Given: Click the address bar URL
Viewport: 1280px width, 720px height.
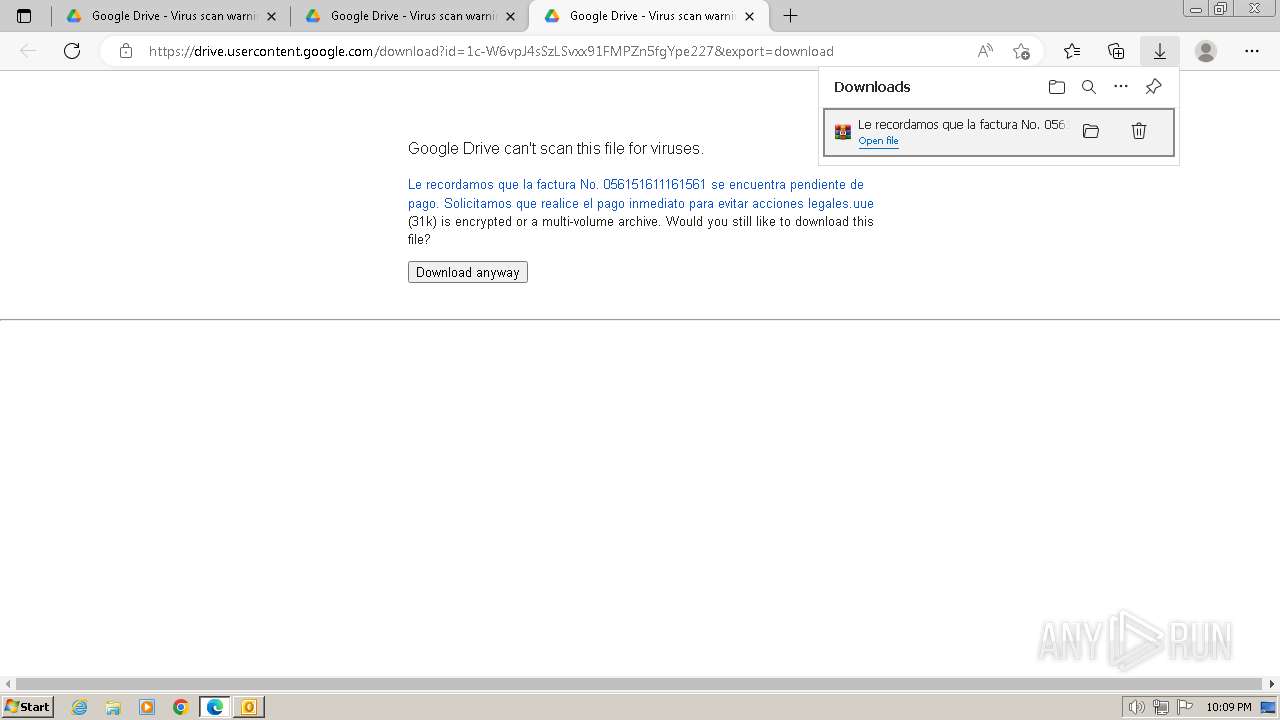Looking at the screenshot, I should tap(491, 51).
